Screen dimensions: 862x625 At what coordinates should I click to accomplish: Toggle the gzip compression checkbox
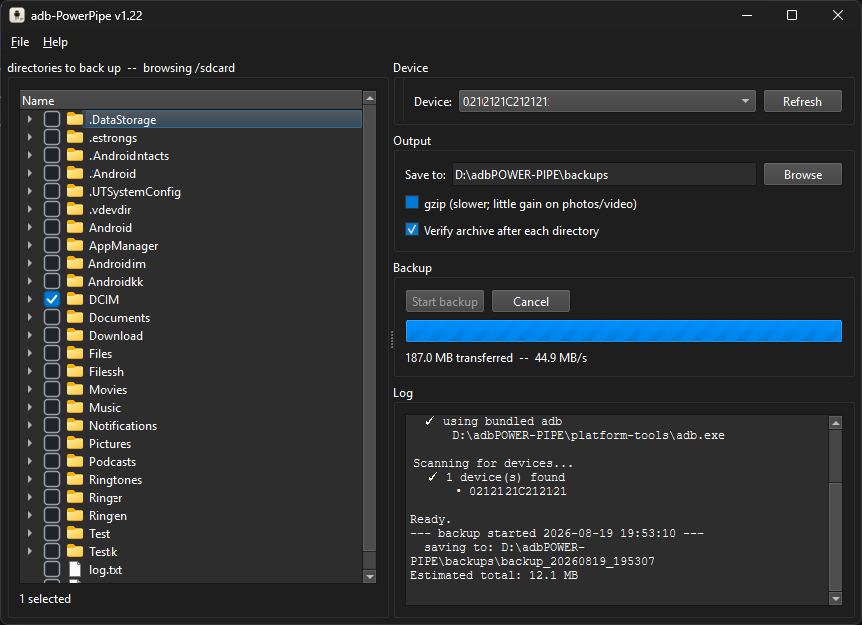[x=412, y=203]
